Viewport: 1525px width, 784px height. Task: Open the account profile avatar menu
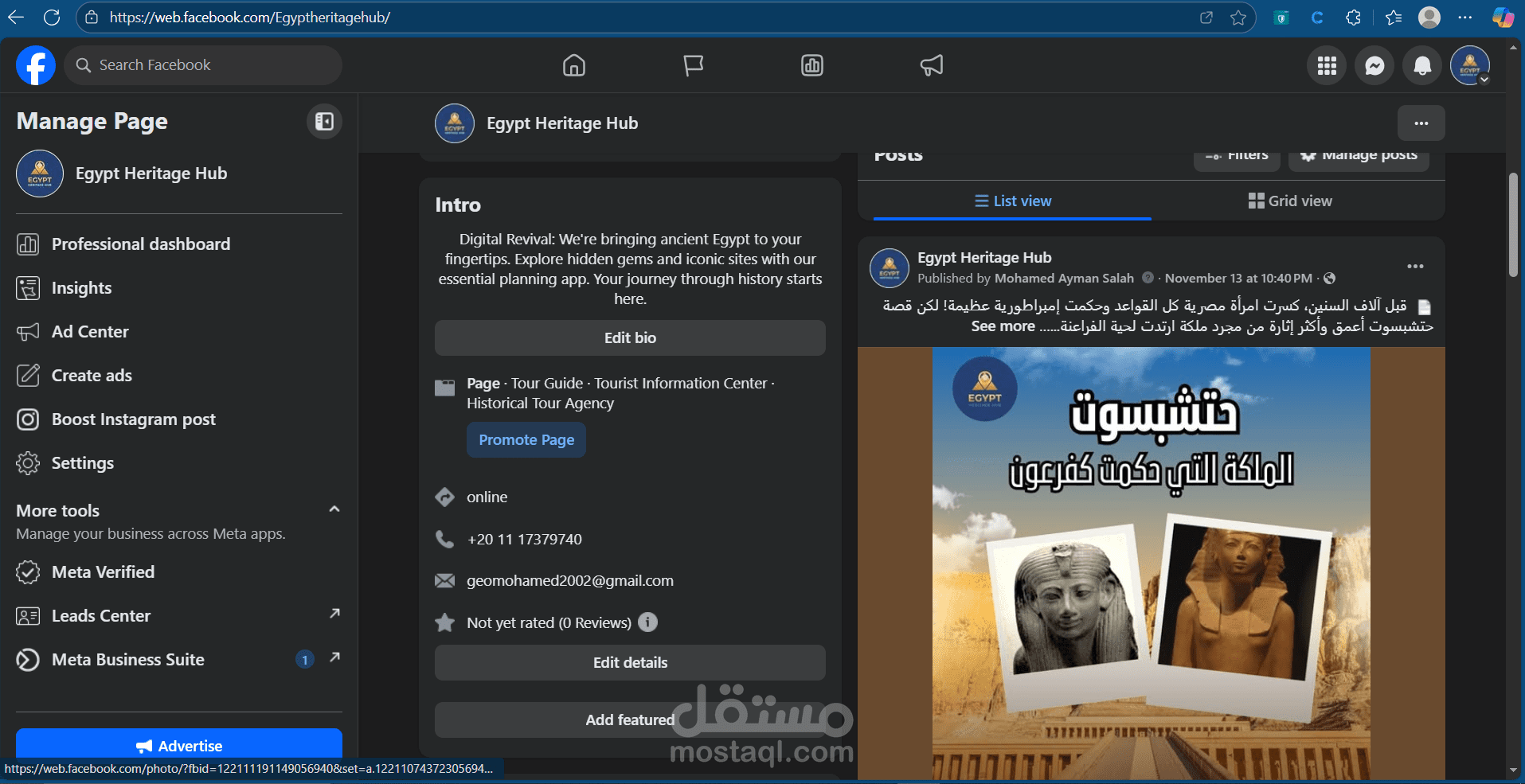point(1470,65)
